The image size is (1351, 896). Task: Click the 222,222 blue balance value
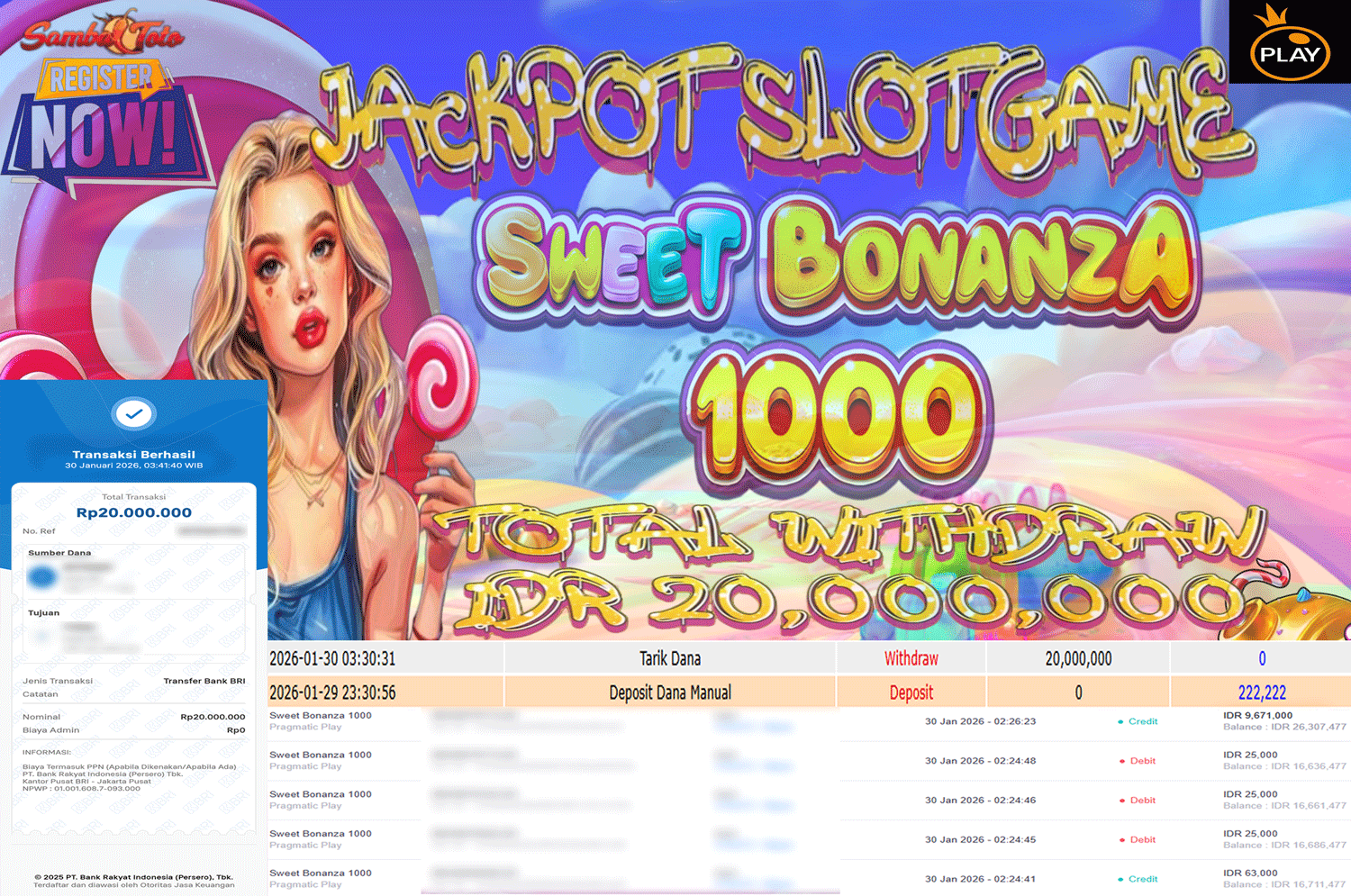coord(1262,692)
